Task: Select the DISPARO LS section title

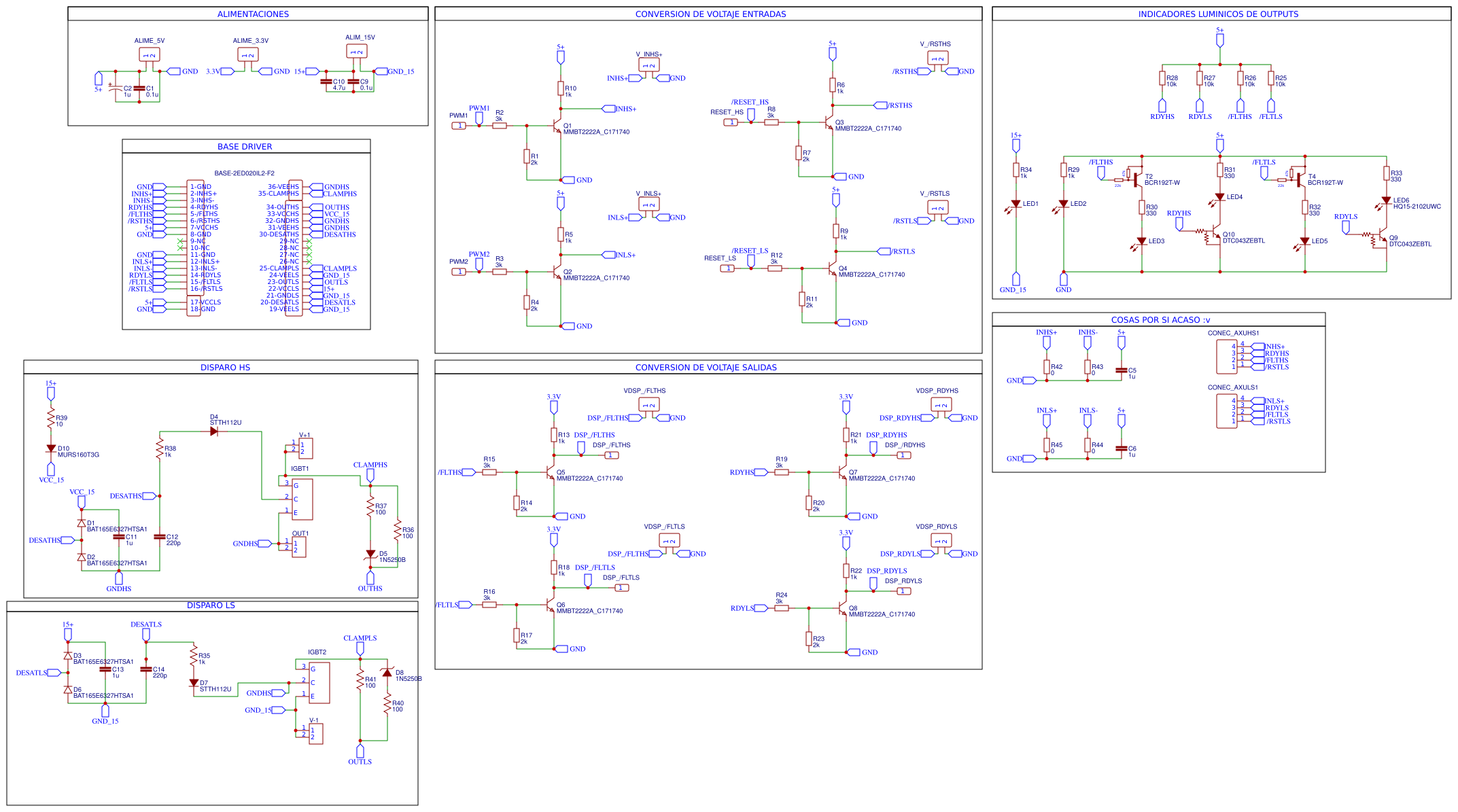Action: click(x=211, y=605)
